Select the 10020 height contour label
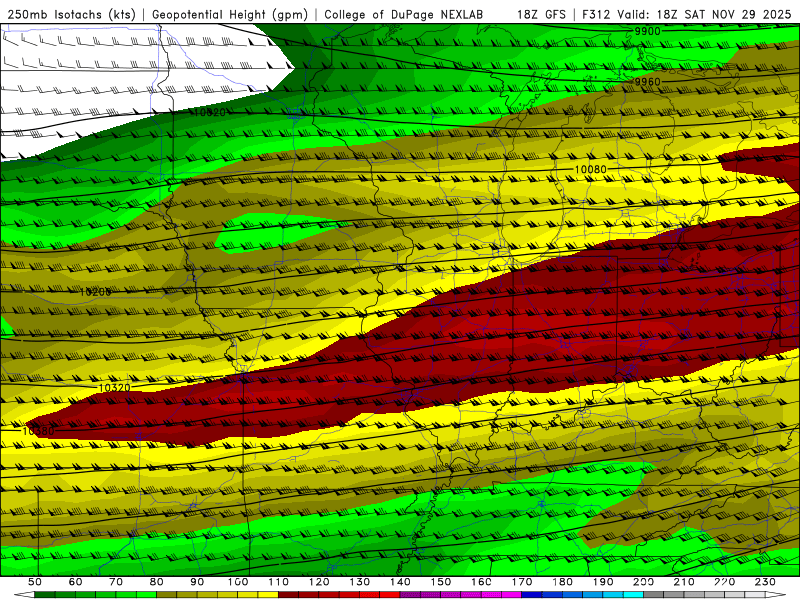800x600 pixels. [x=209, y=112]
